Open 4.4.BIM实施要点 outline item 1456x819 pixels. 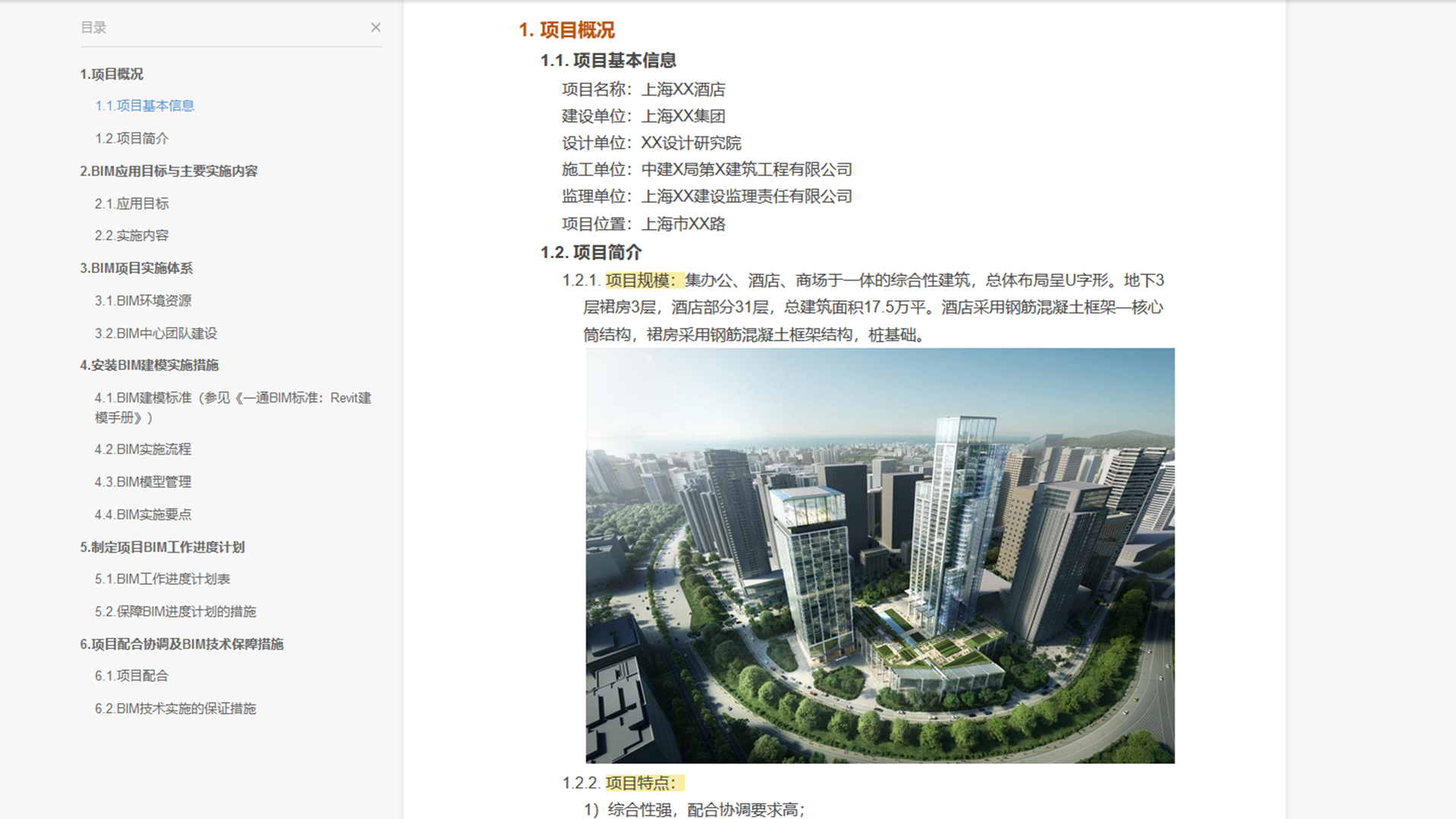(143, 515)
